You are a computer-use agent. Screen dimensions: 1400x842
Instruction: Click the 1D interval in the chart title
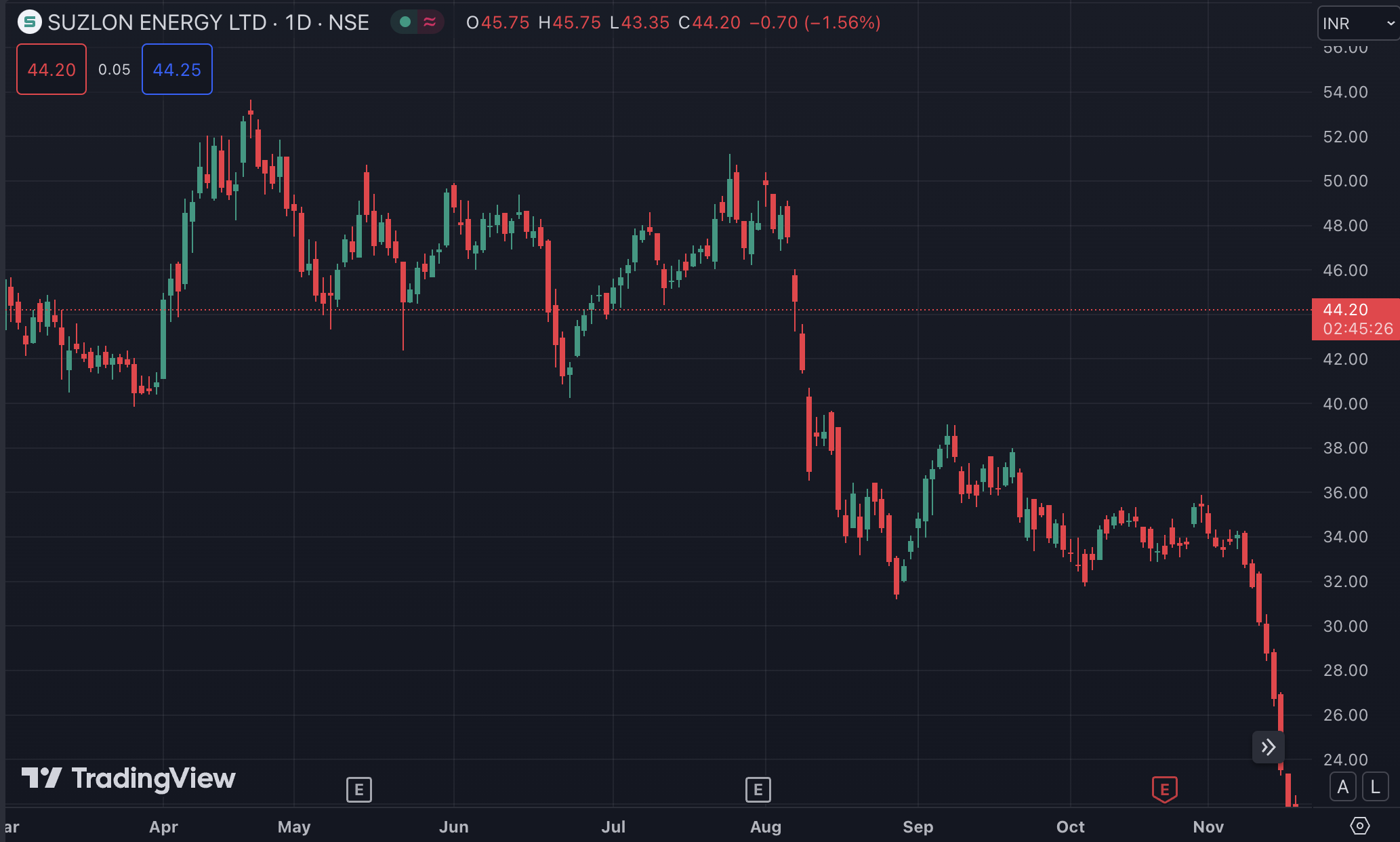tap(298, 22)
